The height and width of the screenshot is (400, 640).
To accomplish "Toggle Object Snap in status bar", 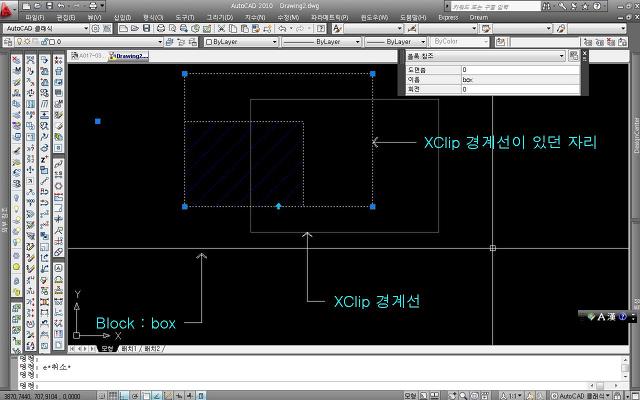I will 146,396.
